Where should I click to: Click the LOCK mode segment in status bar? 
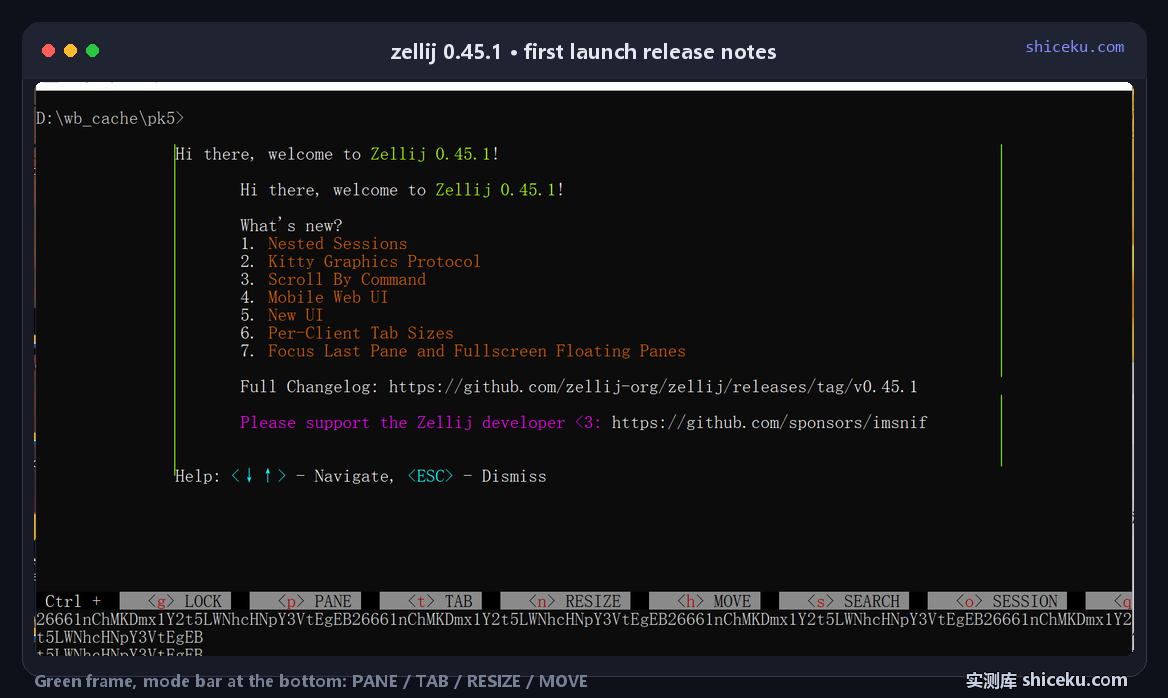(x=175, y=601)
